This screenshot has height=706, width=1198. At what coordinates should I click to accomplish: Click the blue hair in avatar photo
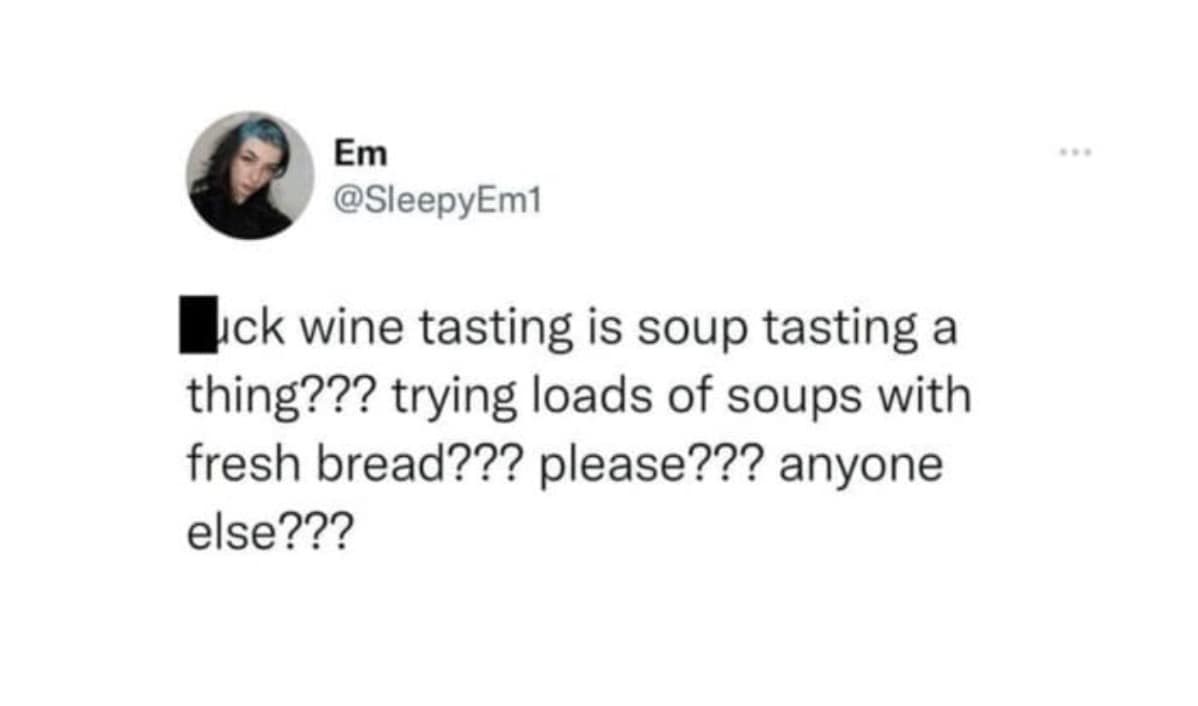(264, 136)
